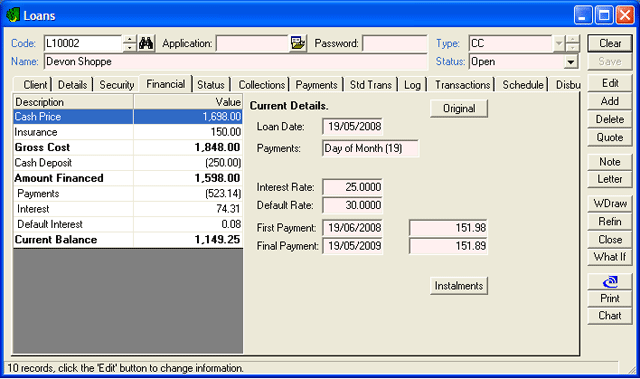This screenshot has height=379, width=640.
Task: Click the Description column header
Action: (x=73, y=102)
